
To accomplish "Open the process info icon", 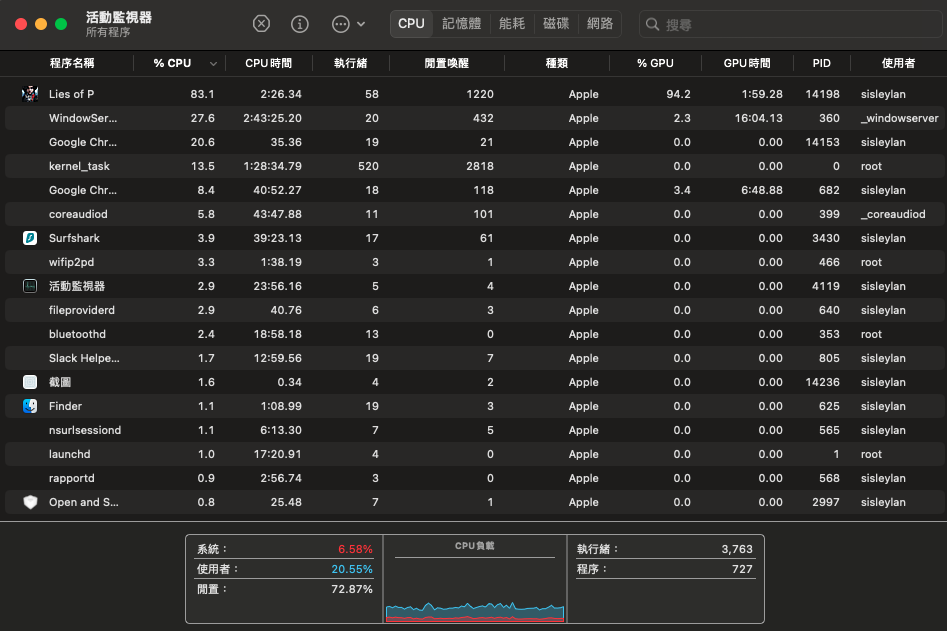I will [300, 24].
